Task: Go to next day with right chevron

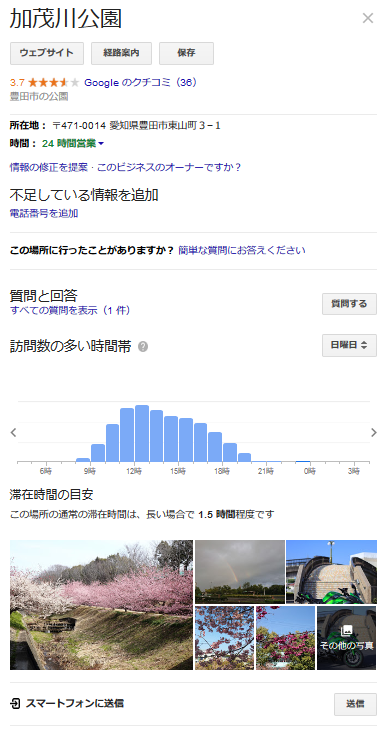Action: [x=374, y=432]
